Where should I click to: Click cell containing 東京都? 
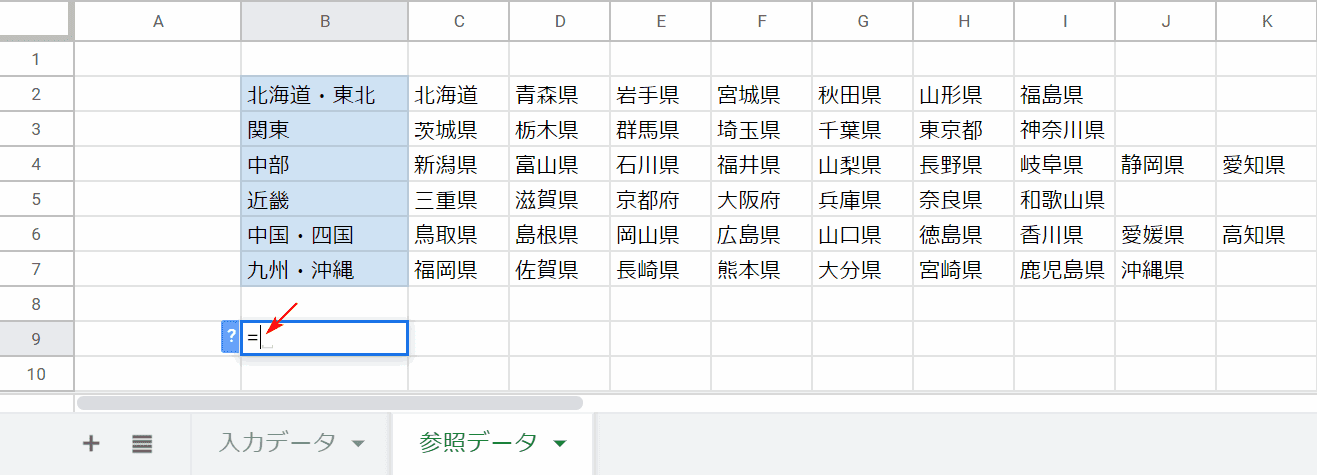(x=963, y=130)
